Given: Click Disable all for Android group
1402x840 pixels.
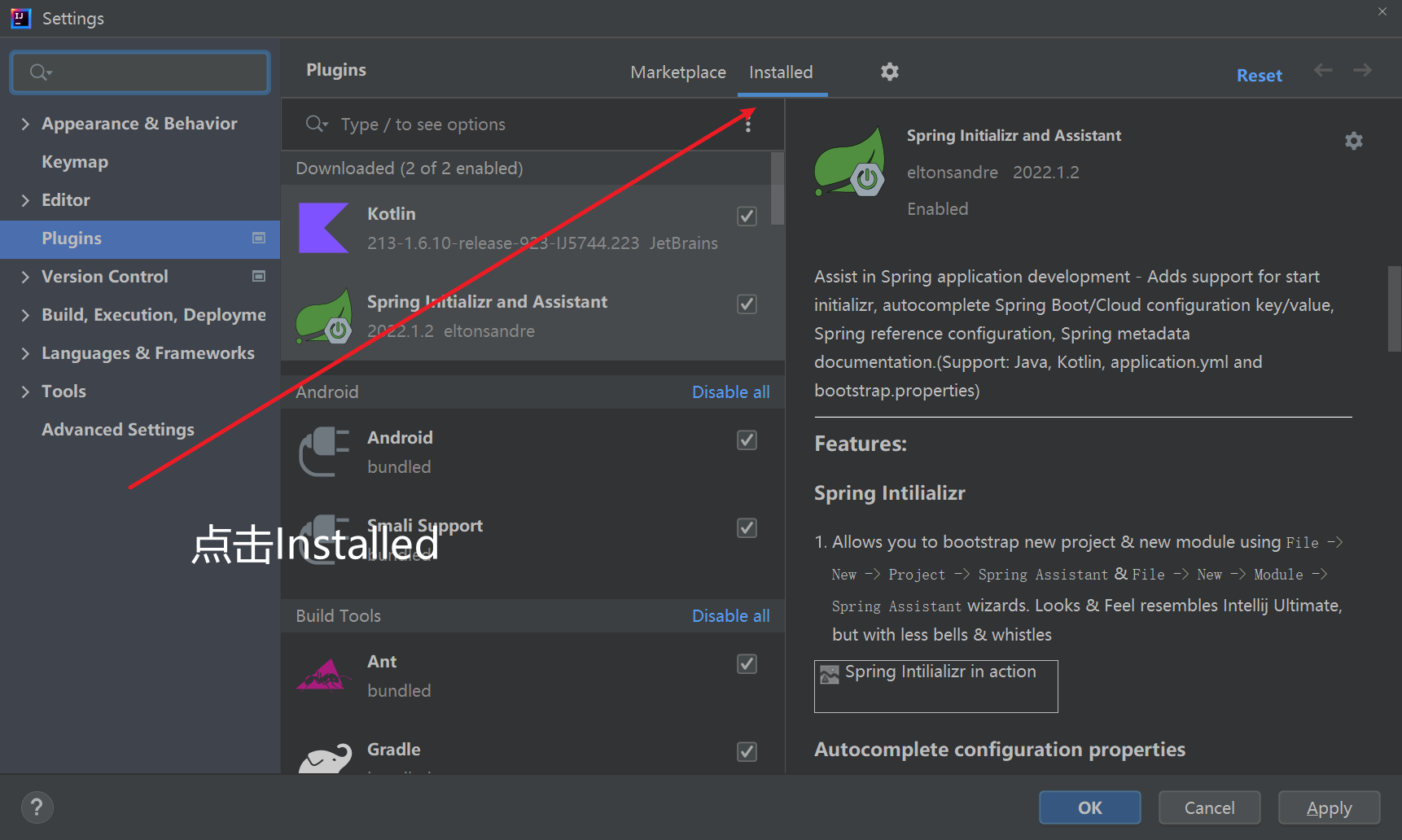Looking at the screenshot, I should click(730, 392).
